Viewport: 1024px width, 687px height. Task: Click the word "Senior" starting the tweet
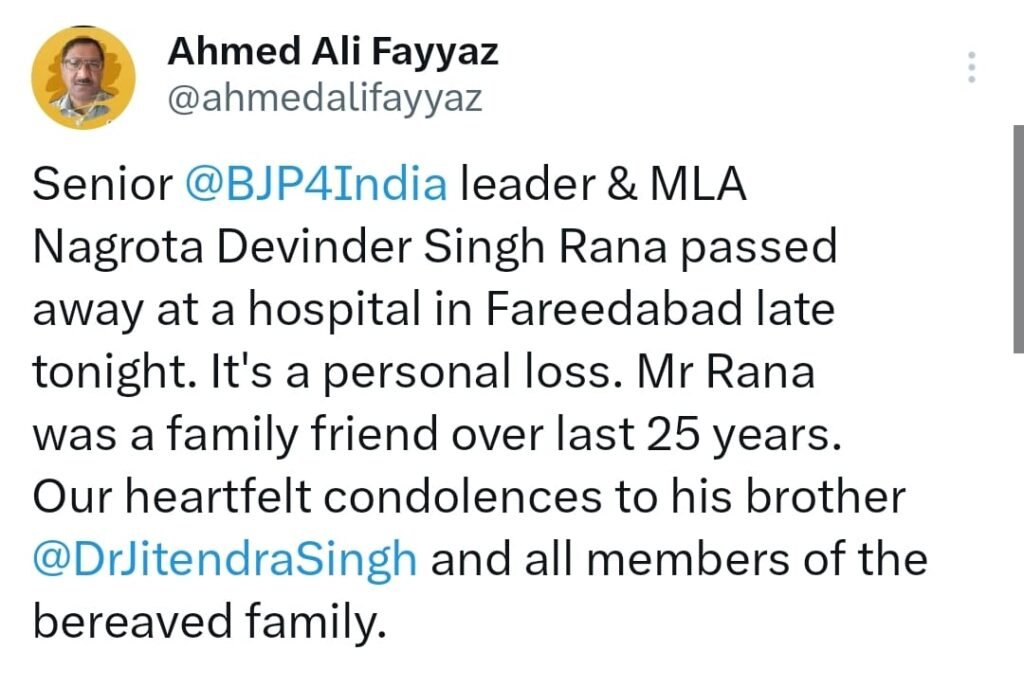tap(103, 187)
